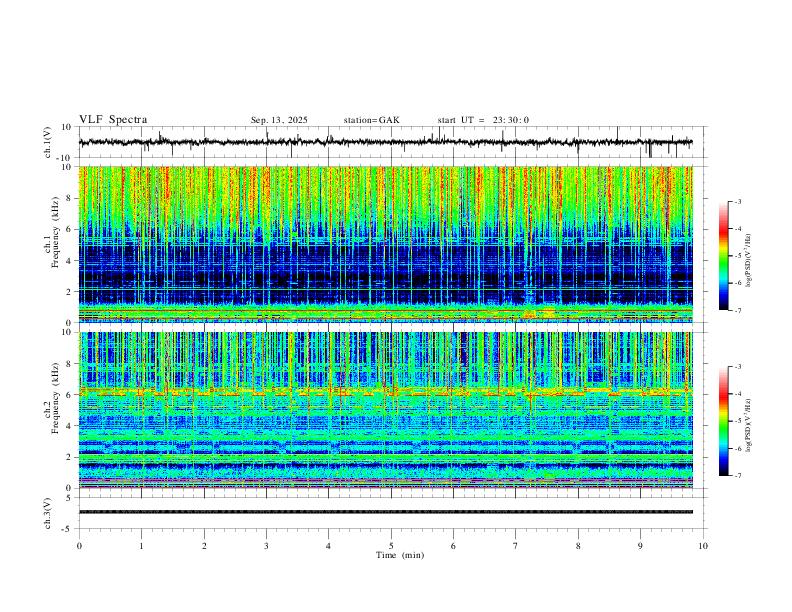Click time axis tick label "10"
Viewport: 792px width, 612px height.
pyautogui.click(x=703, y=546)
